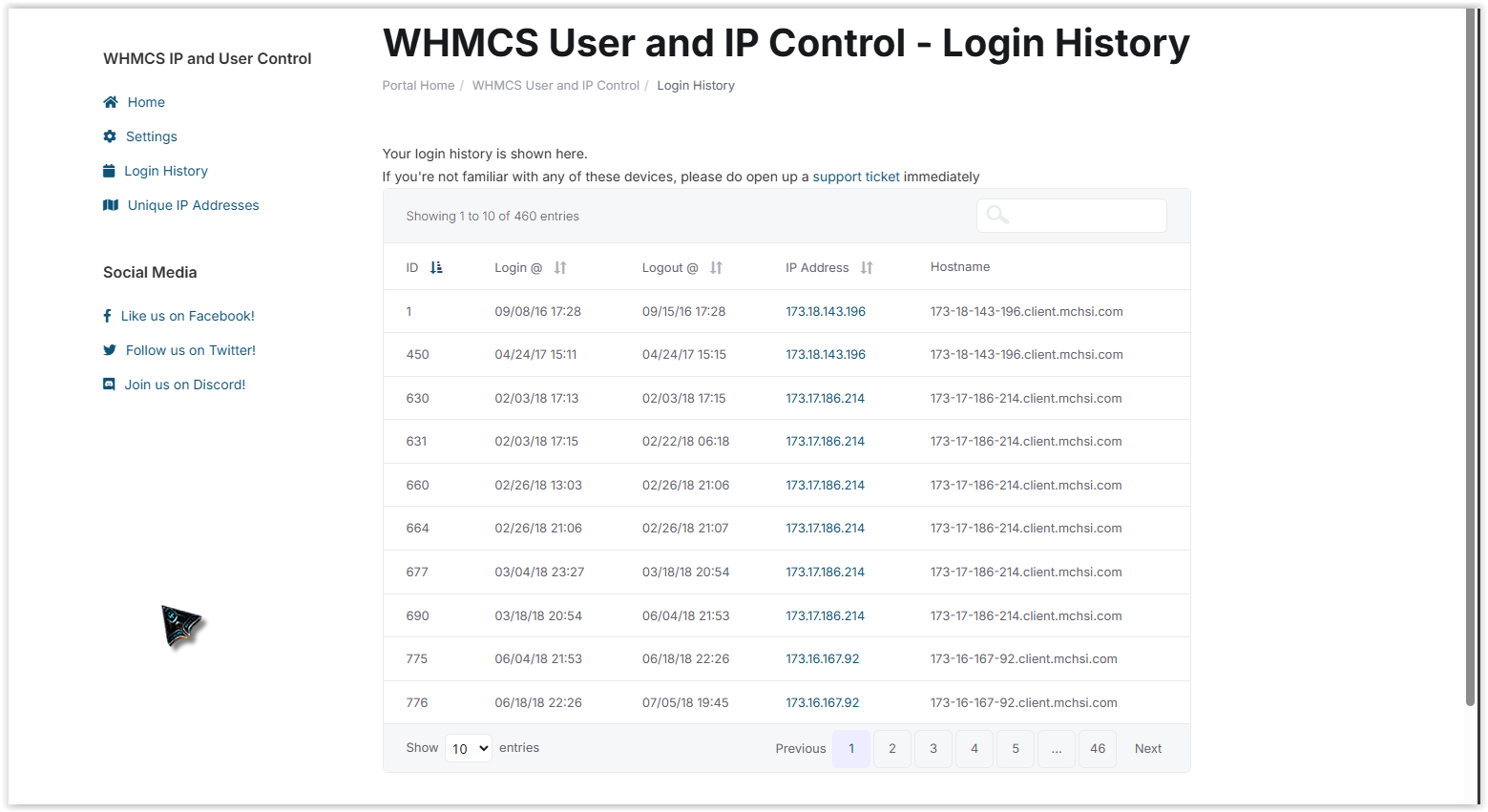Screen dimensions: 1488x812
Task: Open the entries-per-page dropdown showing 10
Action: [x=469, y=748]
